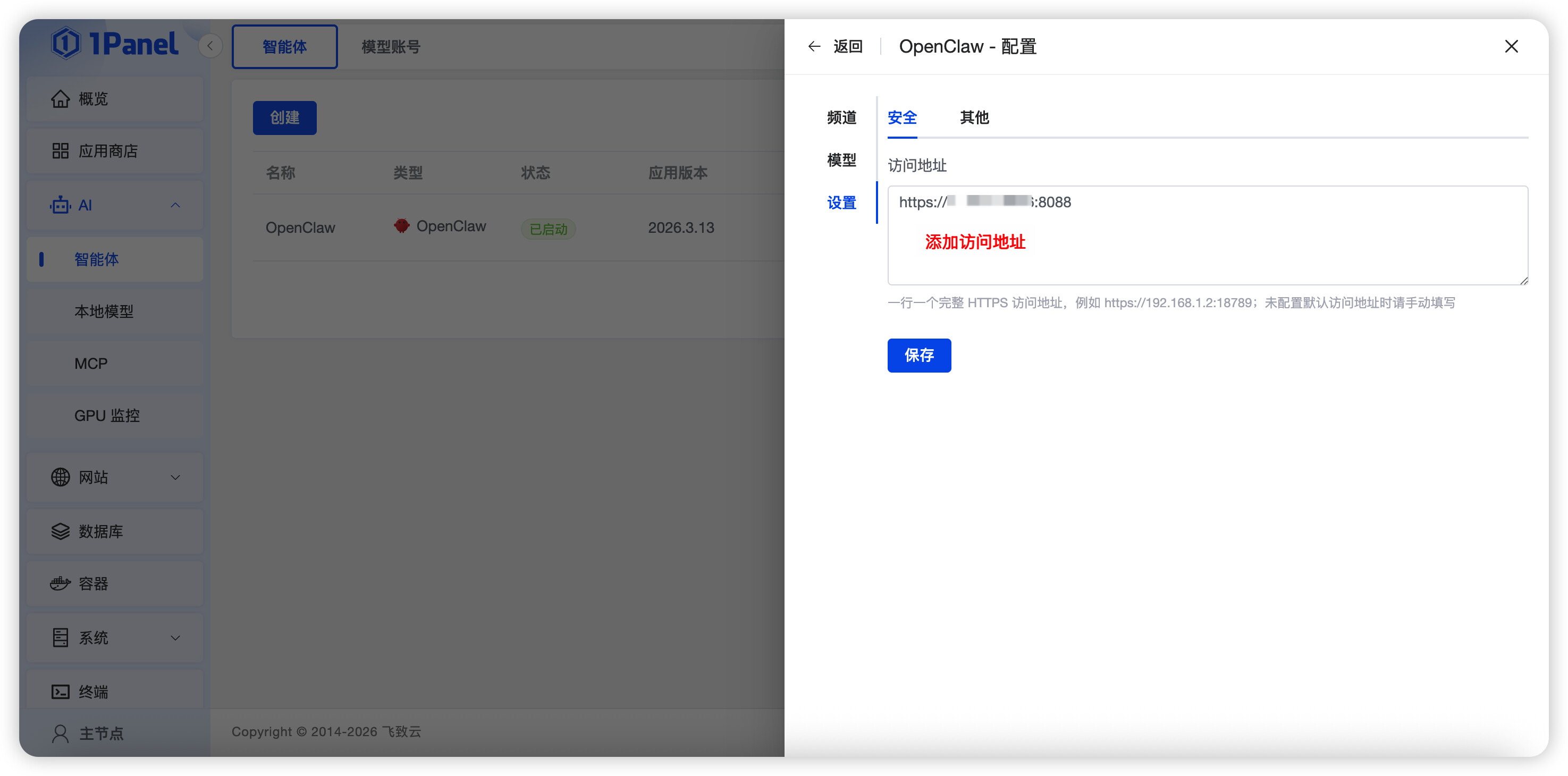Screen dimensions: 1568x776
Task: Click the AI robot icon in sidebar
Action: click(60, 206)
